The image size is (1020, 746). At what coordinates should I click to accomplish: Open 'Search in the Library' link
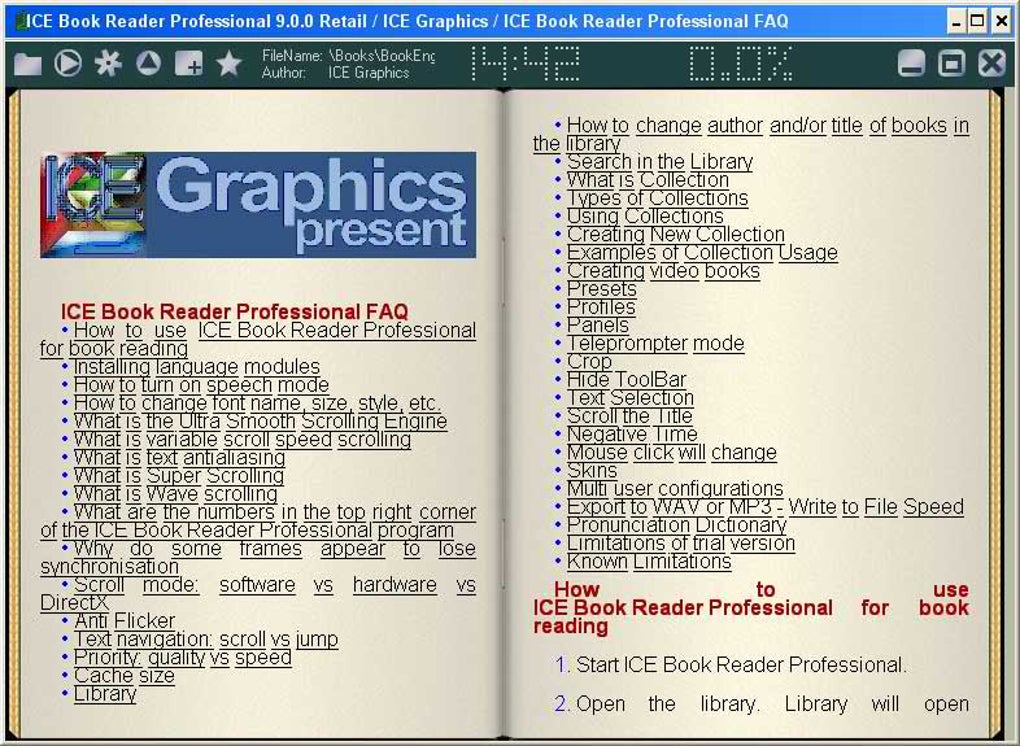(x=660, y=161)
